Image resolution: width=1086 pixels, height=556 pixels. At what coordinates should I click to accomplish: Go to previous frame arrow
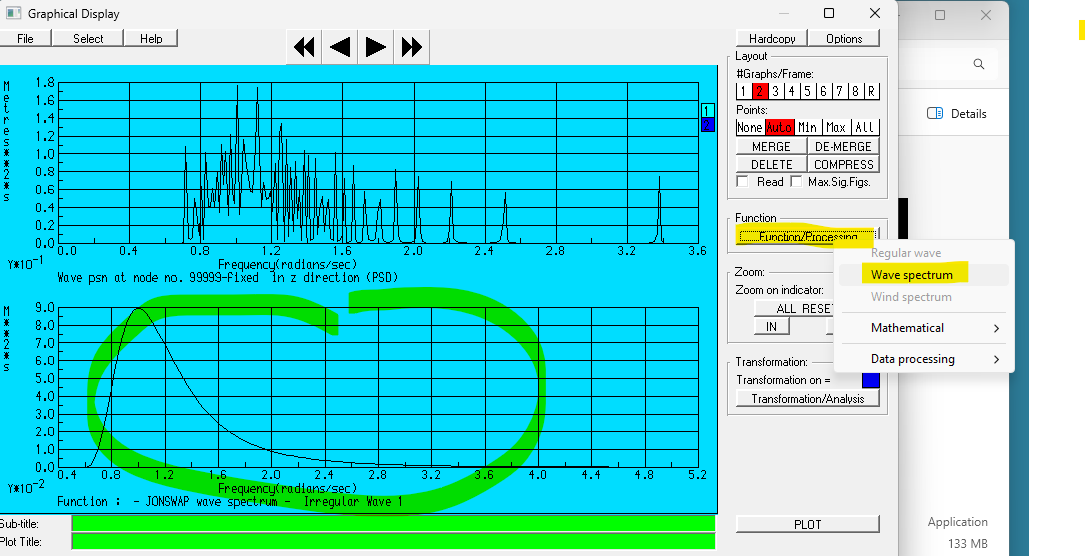tap(339, 47)
